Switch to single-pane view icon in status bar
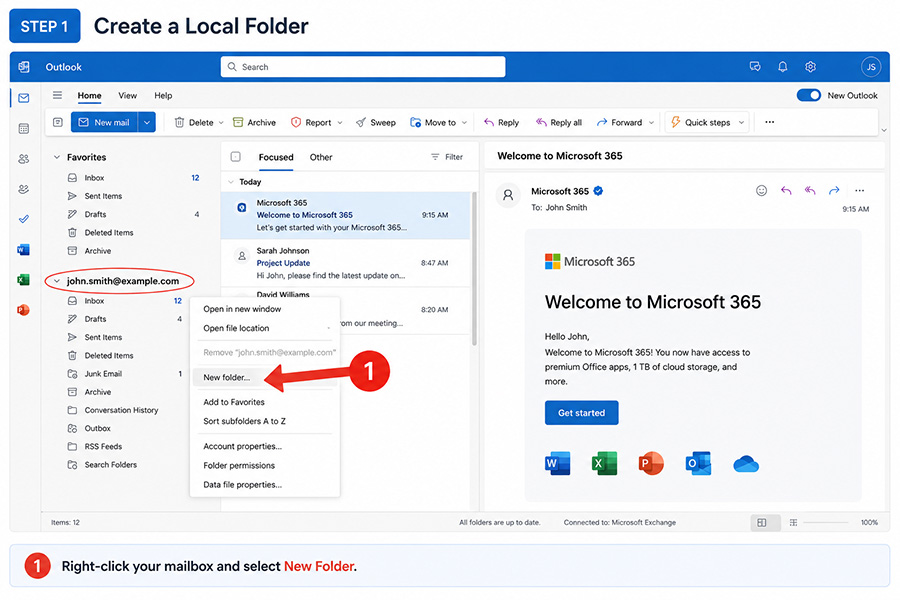Image resolution: width=900 pixels, height=600 pixels. 762,522
